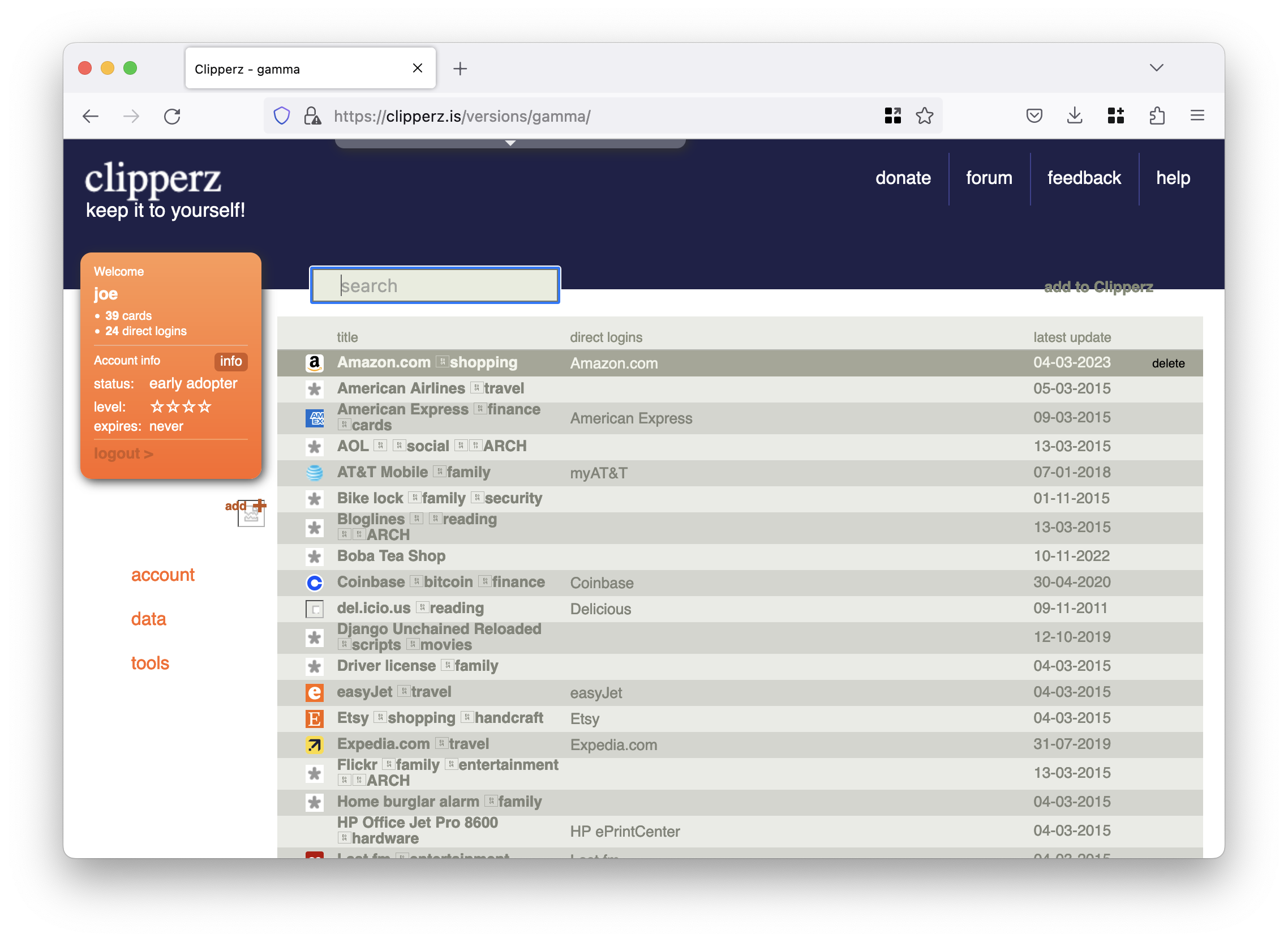Open the Firefox hamburger menu

click(1197, 116)
